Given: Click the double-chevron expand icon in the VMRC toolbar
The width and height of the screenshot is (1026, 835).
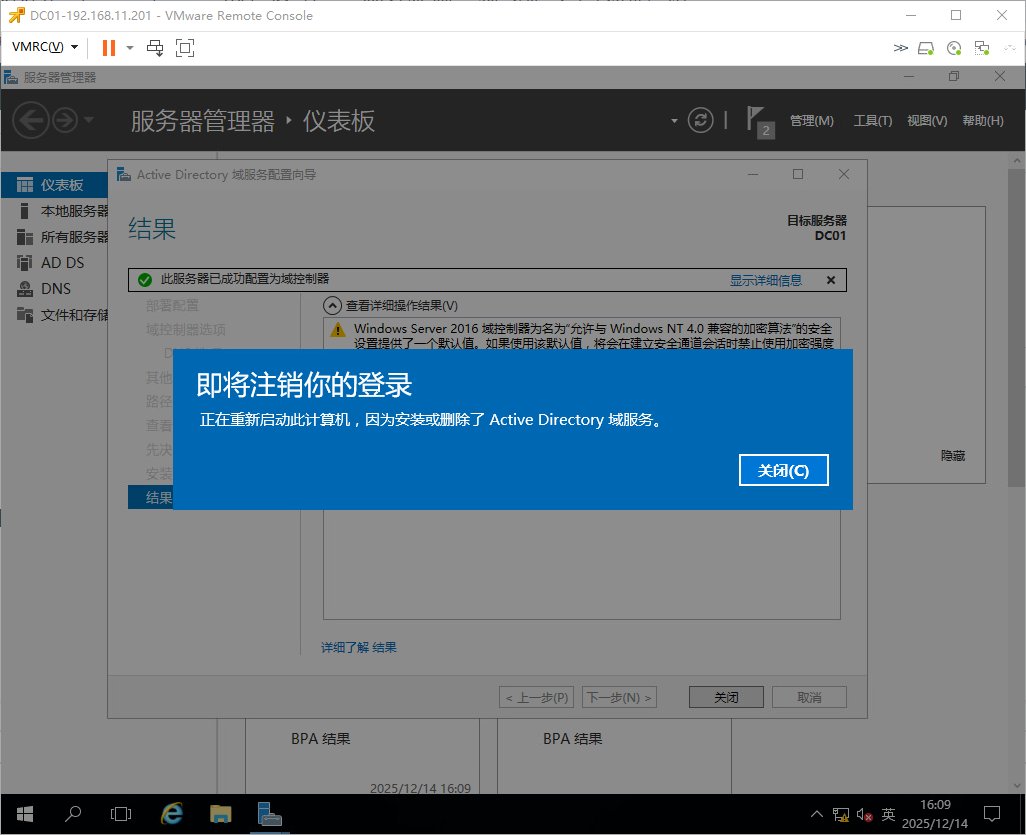Looking at the screenshot, I should 900,48.
